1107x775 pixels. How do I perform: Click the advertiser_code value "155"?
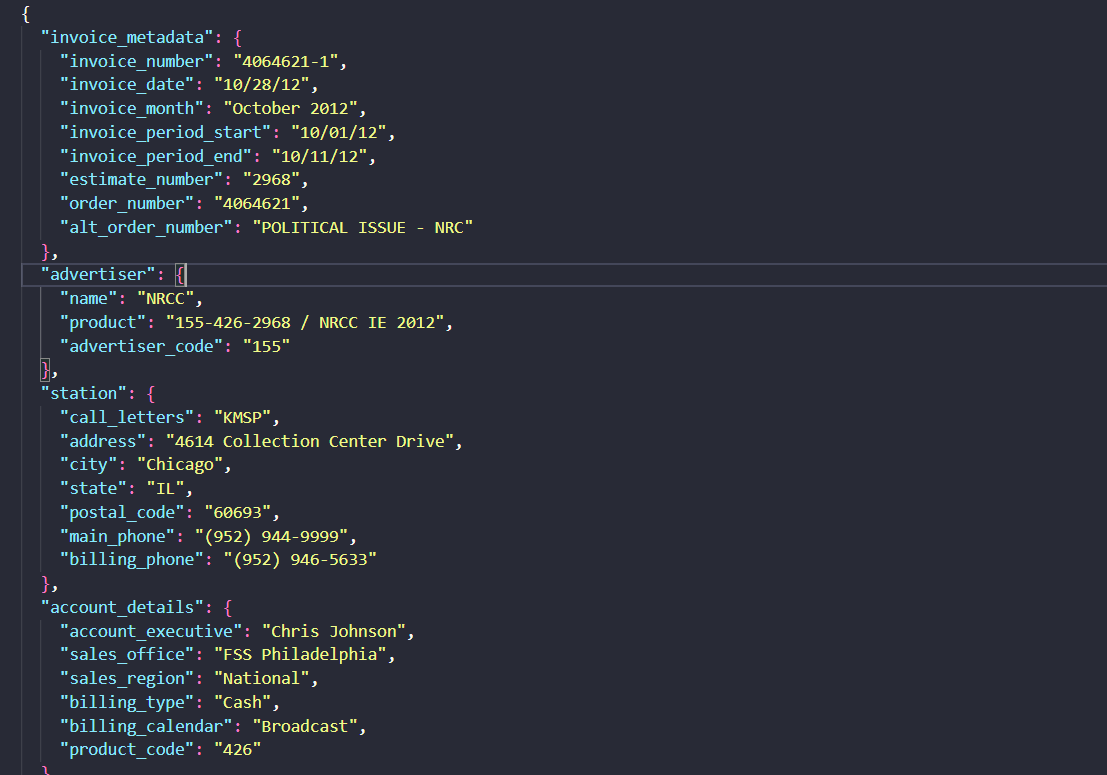click(267, 347)
